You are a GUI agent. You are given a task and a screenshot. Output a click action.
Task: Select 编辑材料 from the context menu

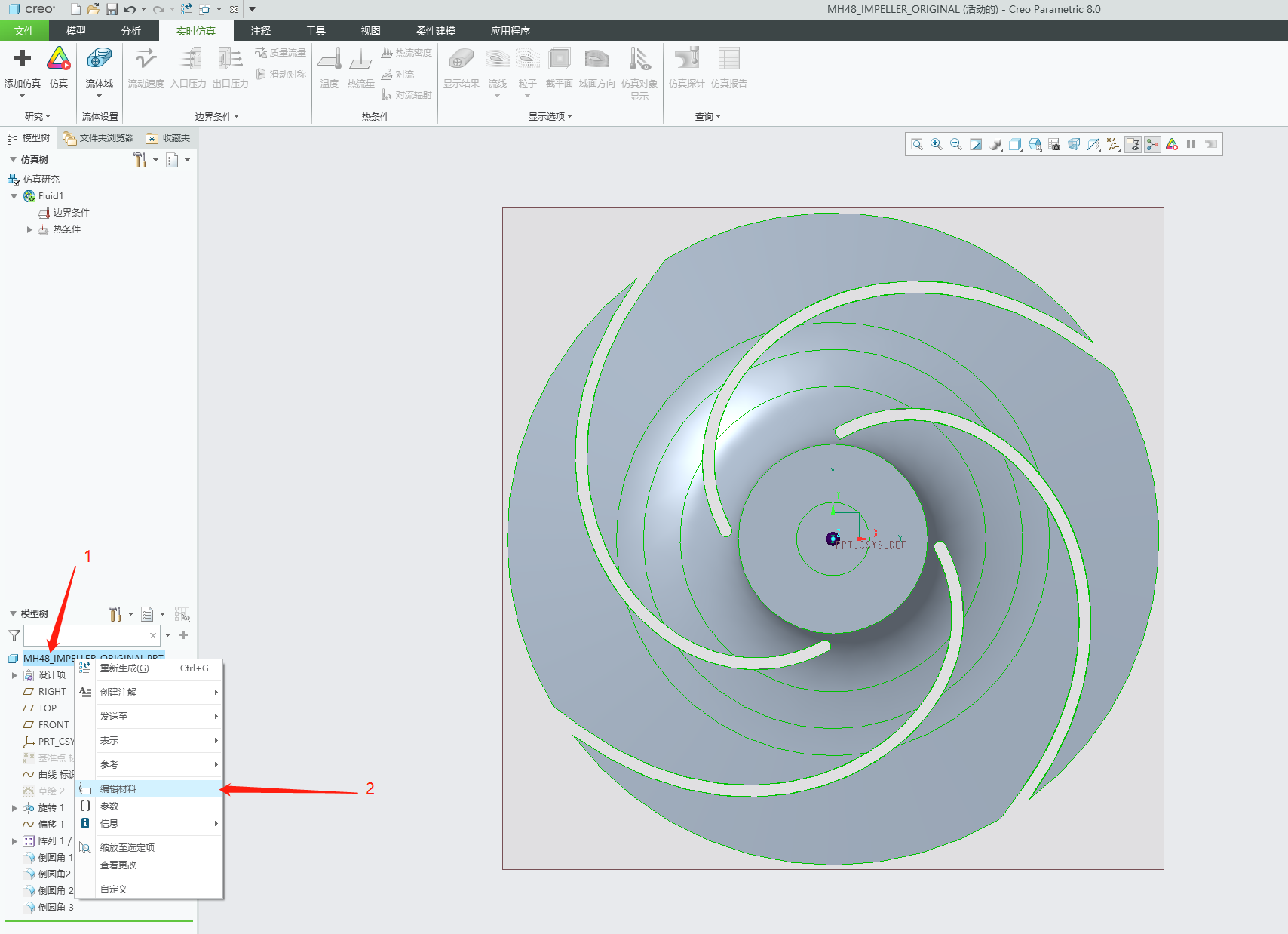pyautogui.click(x=118, y=789)
